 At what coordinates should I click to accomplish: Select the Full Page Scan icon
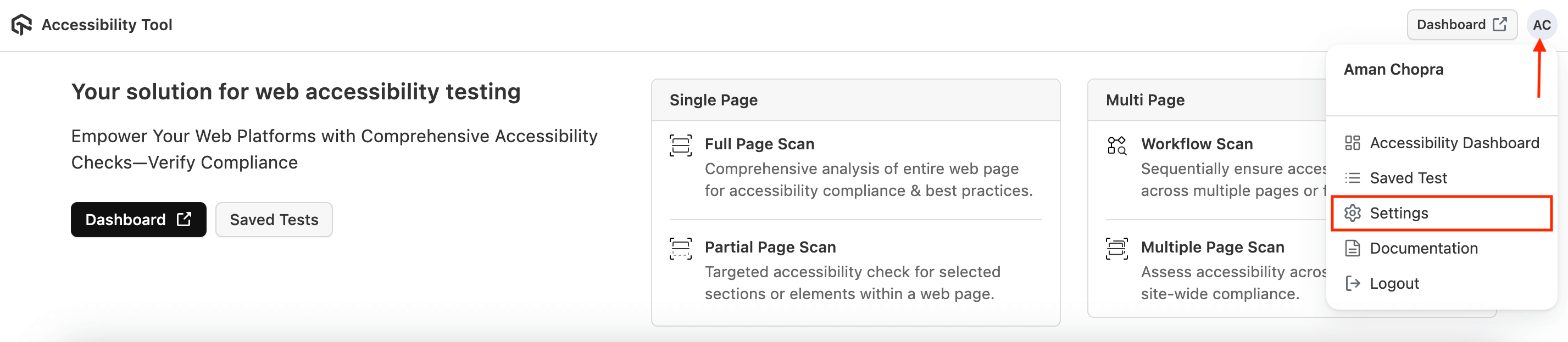coord(680,145)
